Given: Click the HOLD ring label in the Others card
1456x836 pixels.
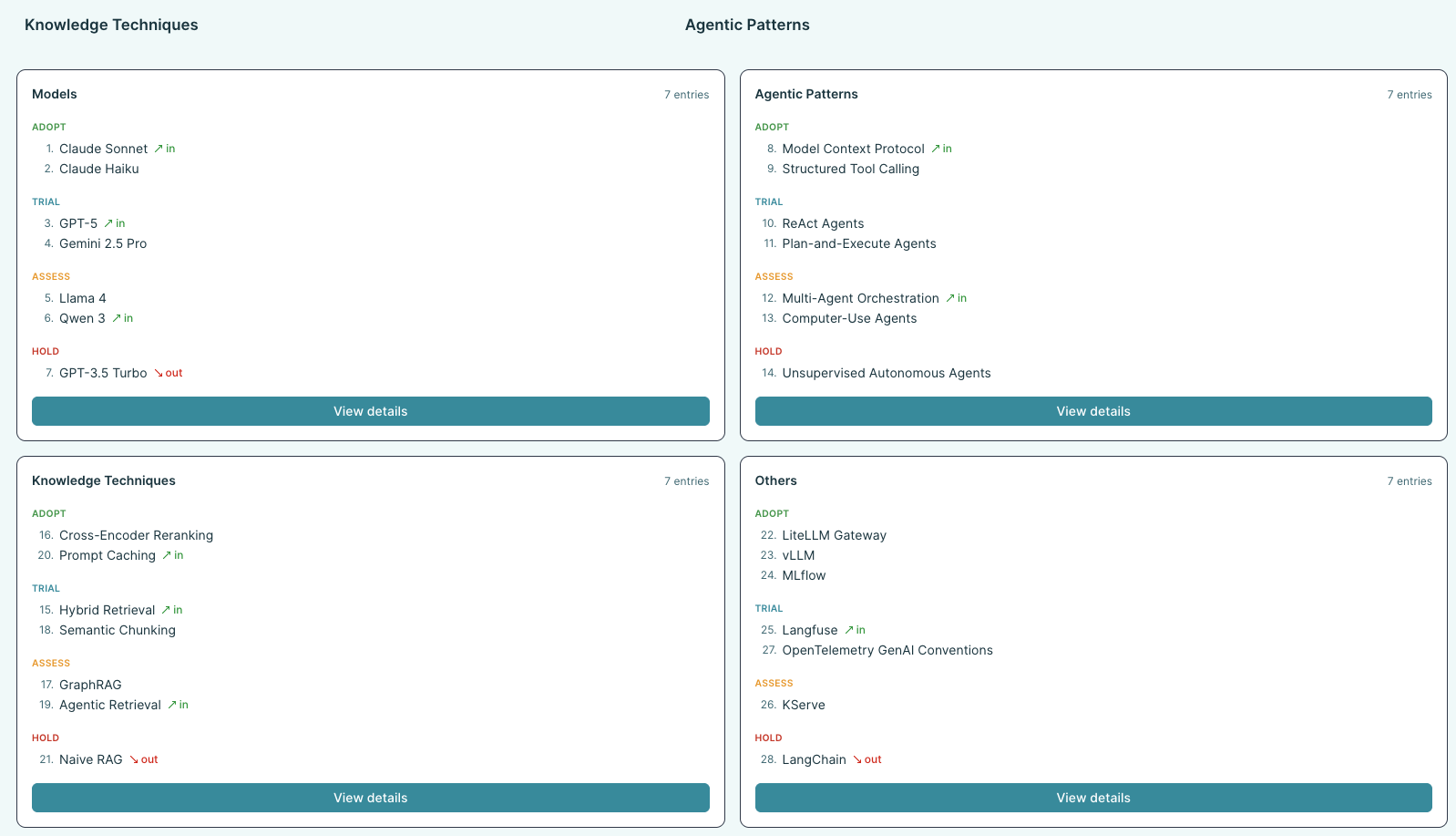Looking at the screenshot, I should click(x=769, y=738).
